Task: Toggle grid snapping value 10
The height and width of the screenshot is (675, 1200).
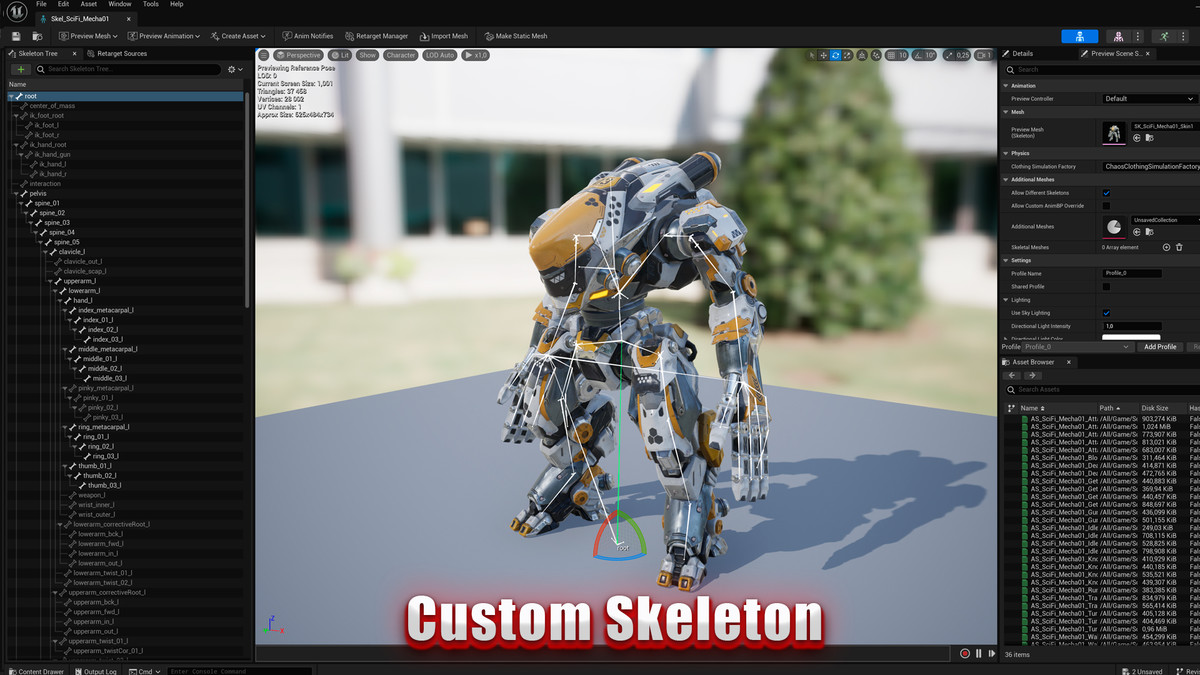Action: 897,55
